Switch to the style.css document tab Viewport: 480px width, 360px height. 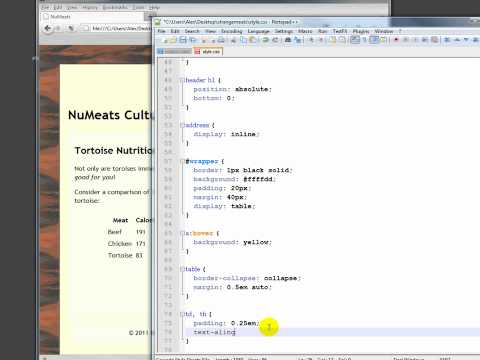208,52
